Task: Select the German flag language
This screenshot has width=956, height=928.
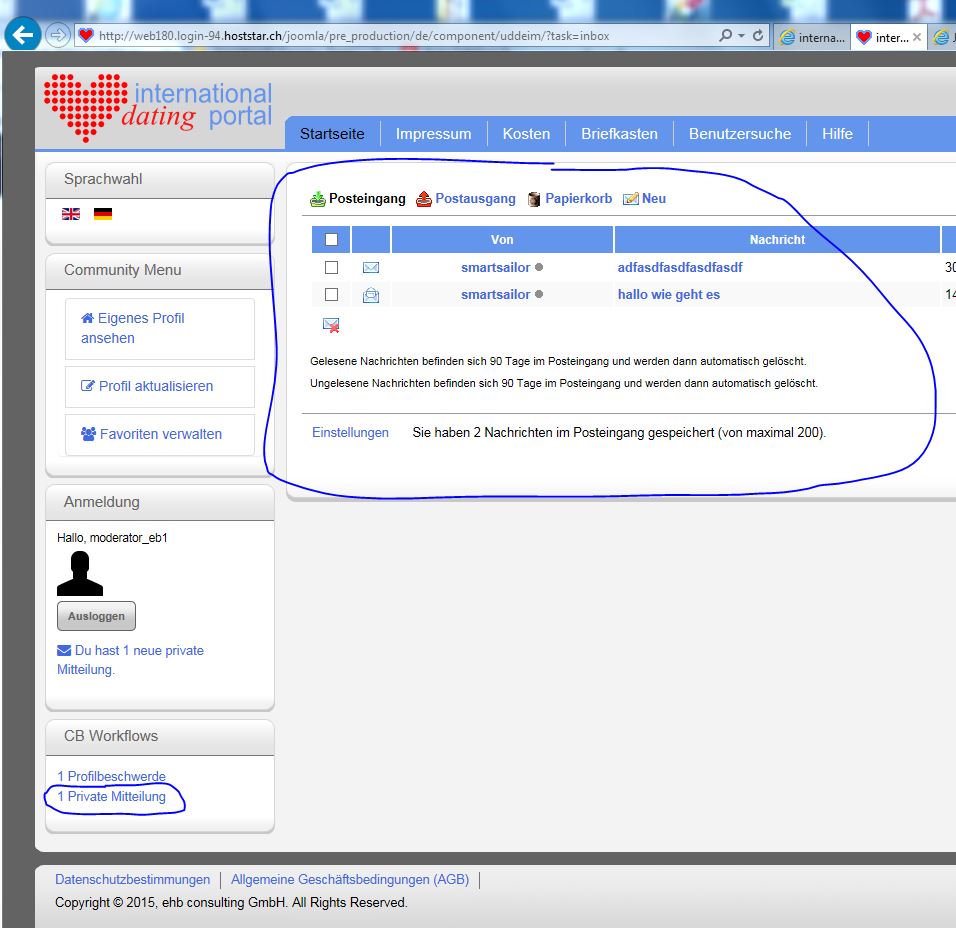Action: (x=102, y=214)
